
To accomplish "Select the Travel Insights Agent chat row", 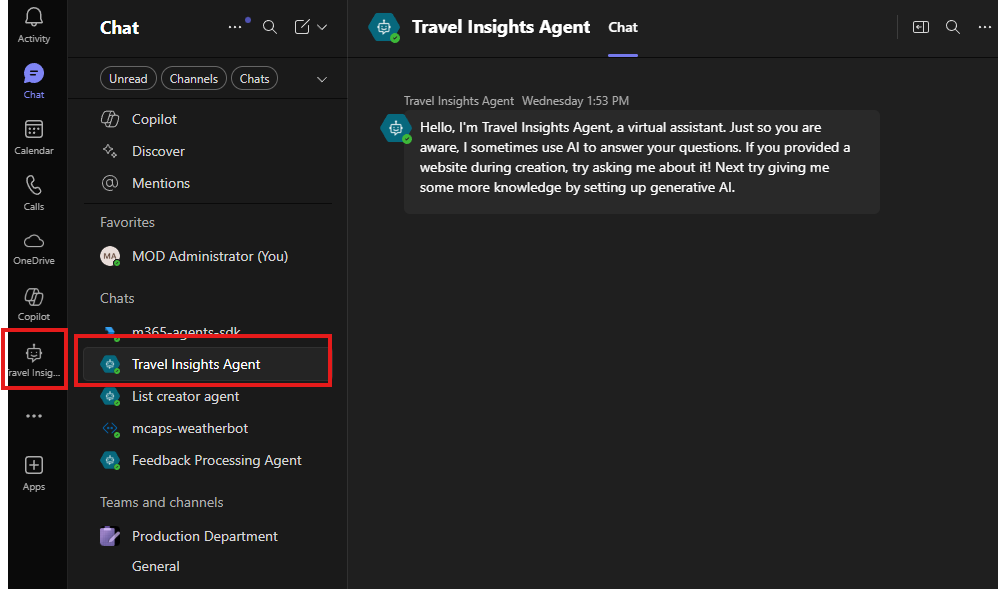I will click(x=208, y=364).
